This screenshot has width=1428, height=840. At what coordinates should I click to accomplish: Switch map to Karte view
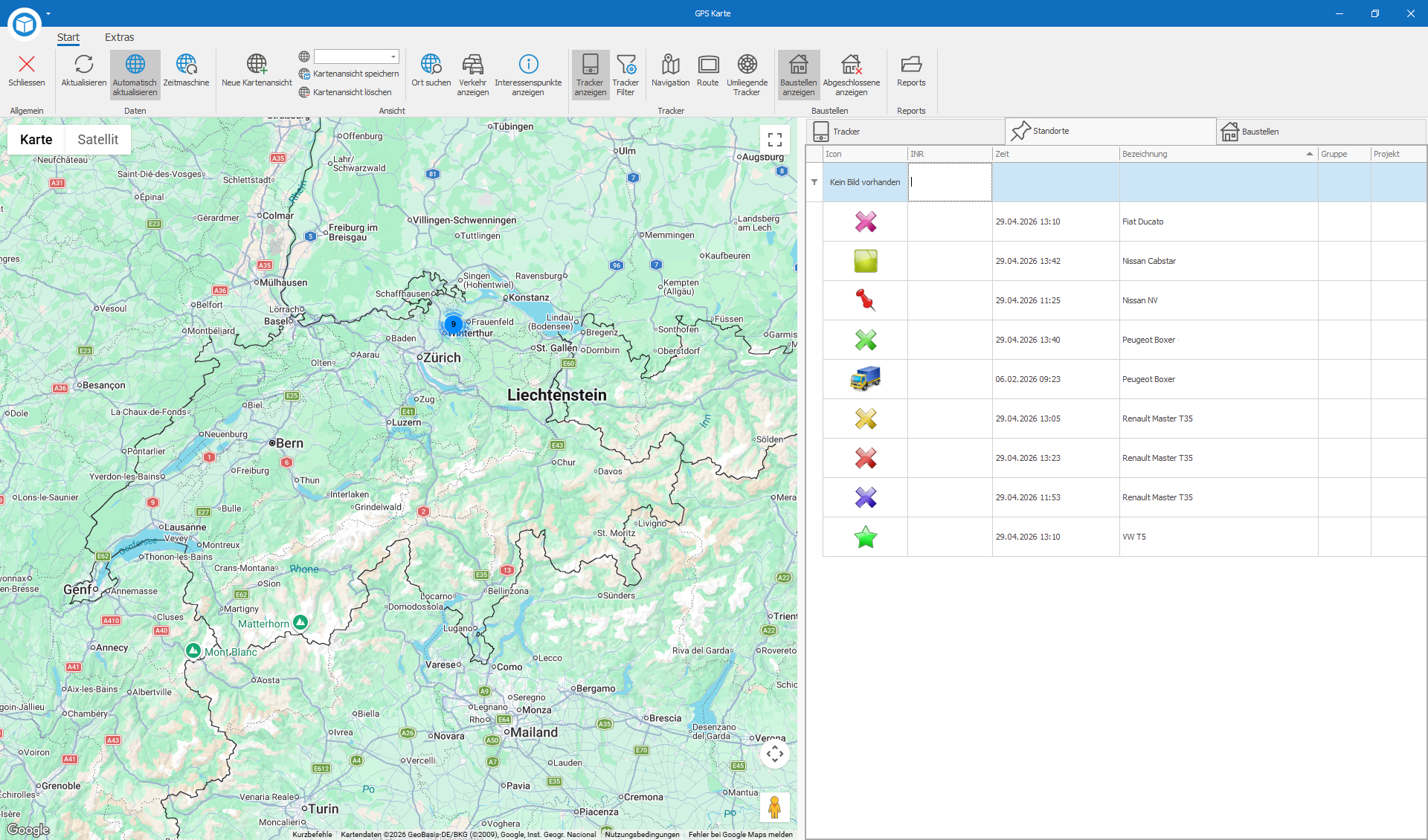[x=36, y=140]
